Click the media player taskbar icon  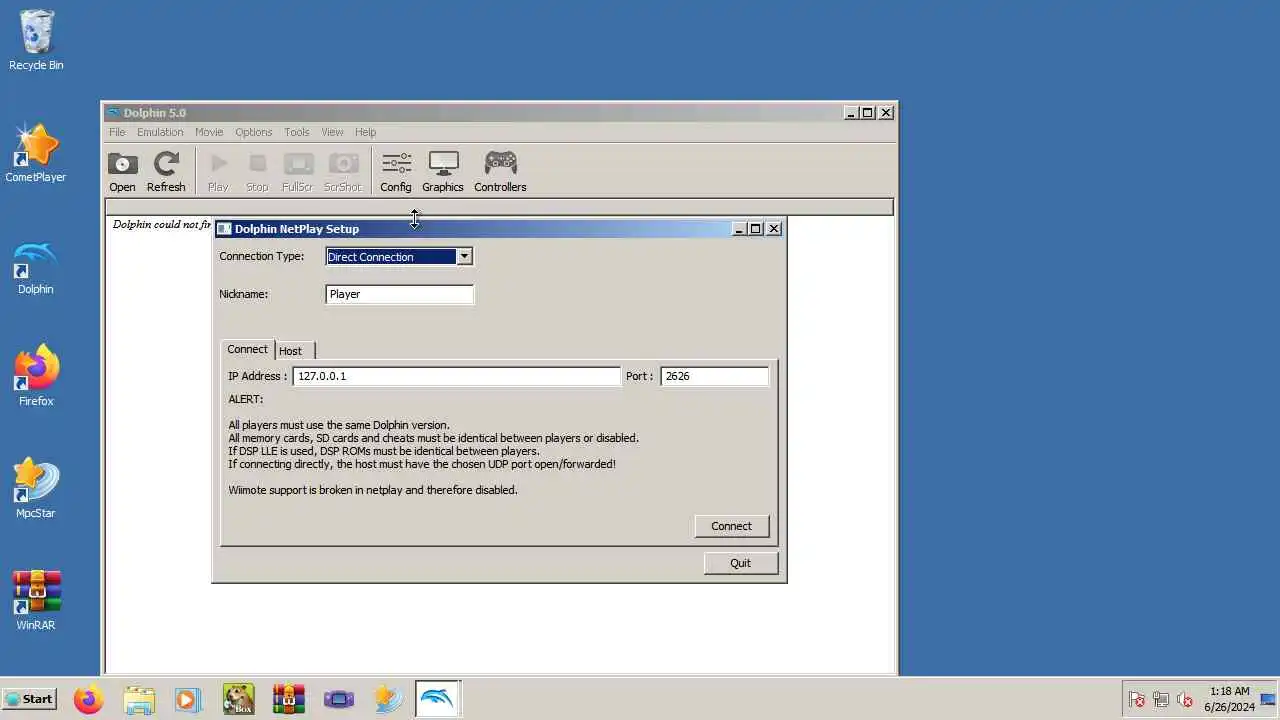pos(188,699)
